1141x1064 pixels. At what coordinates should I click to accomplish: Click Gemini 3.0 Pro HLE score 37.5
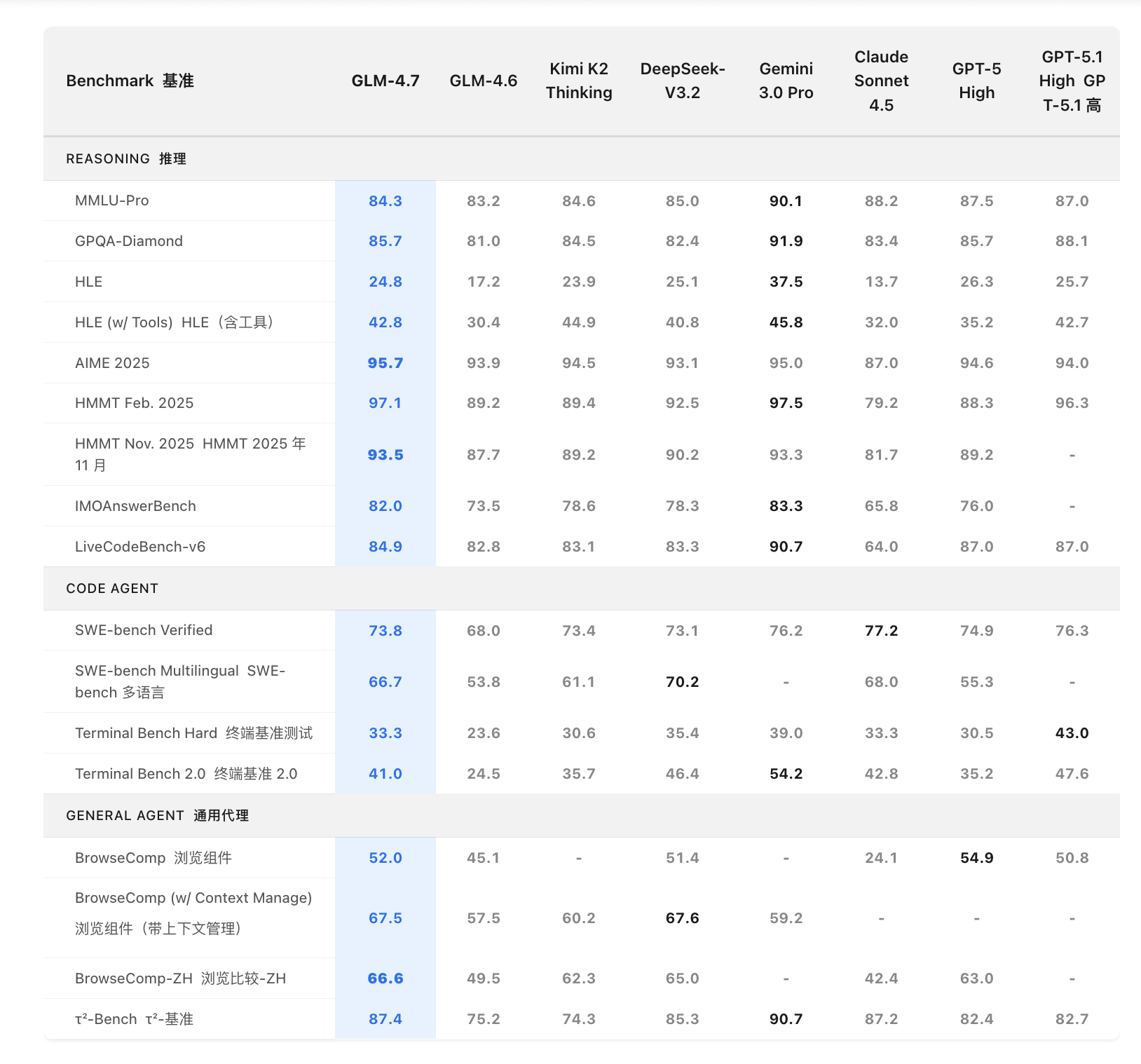786,282
